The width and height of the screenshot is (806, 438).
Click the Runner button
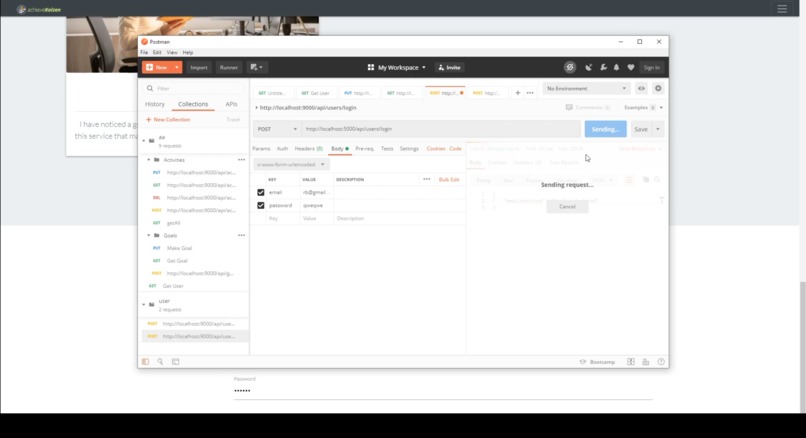coord(229,67)
